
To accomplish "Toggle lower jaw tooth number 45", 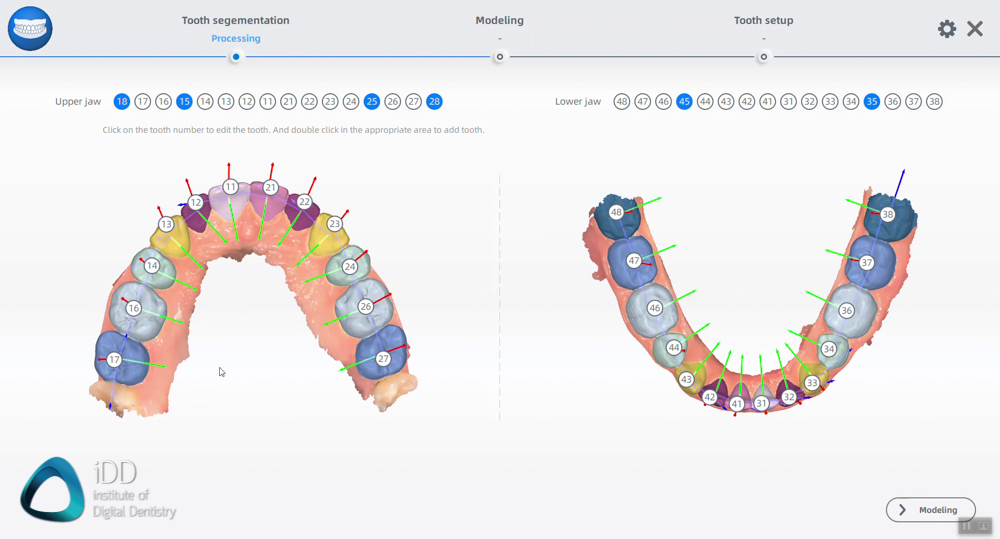I will point(684,101).
